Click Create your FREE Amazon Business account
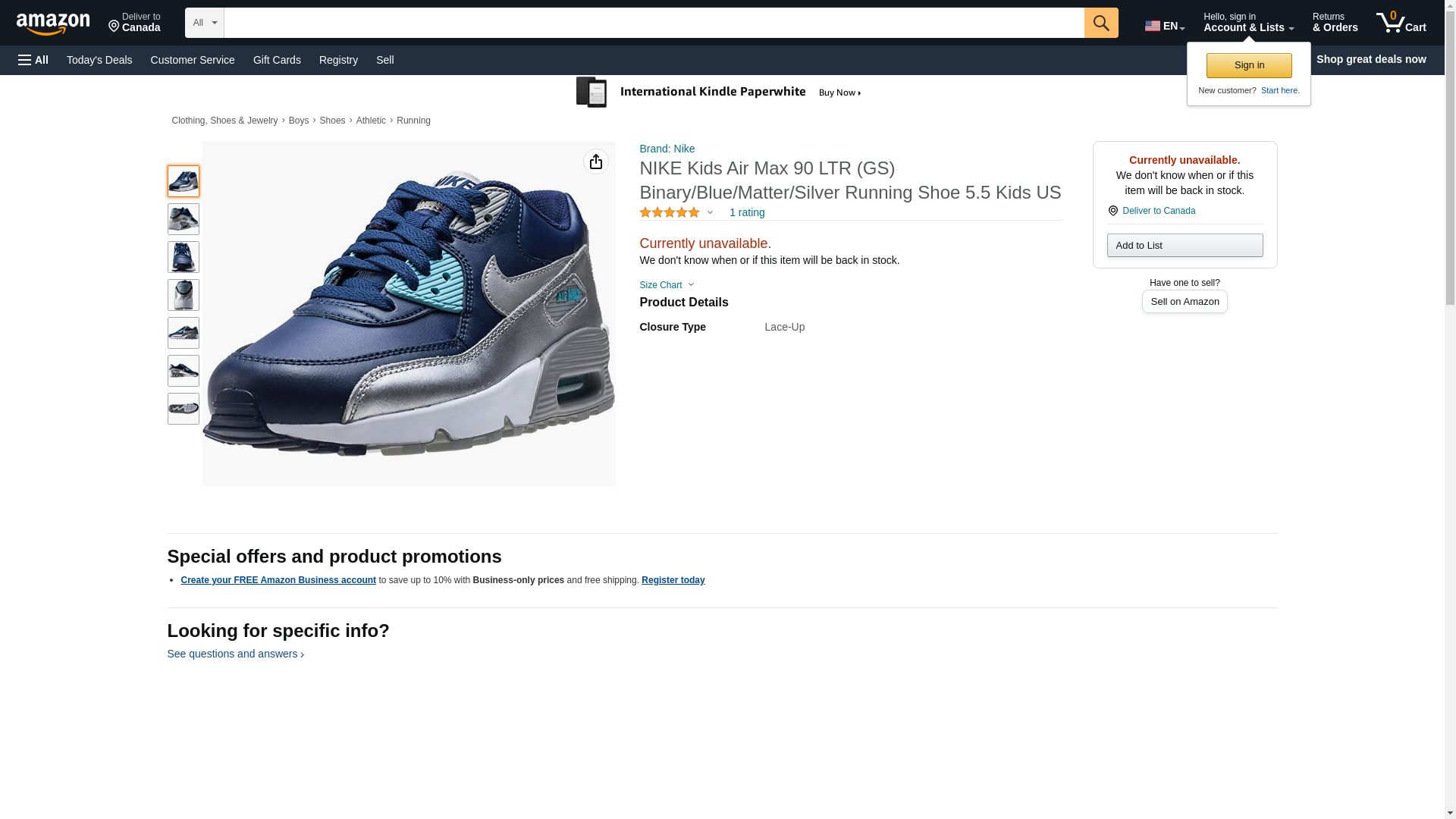This screenshot has height=819, width=1456. 278,580
